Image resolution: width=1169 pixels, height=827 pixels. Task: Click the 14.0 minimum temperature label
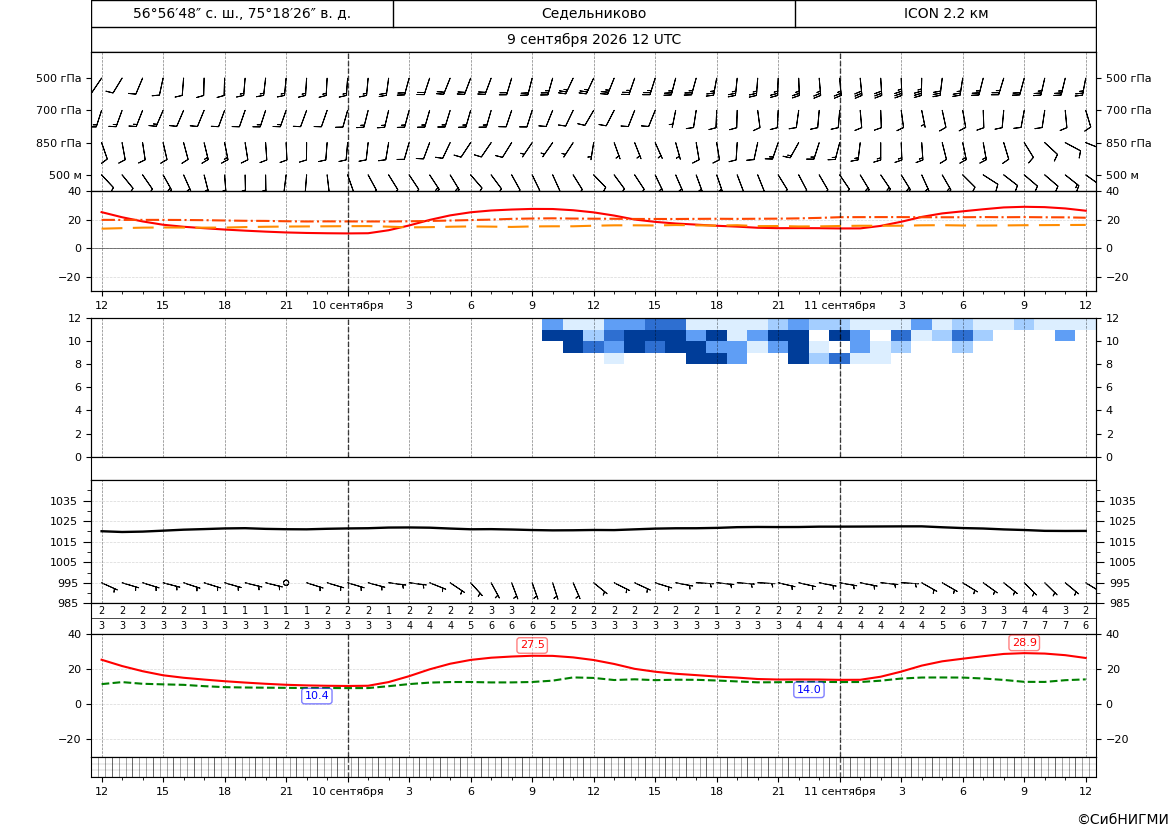808,689
